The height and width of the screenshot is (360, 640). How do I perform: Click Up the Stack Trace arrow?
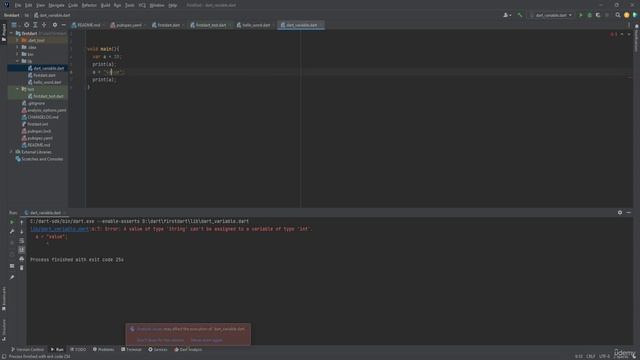[x=22, y=222]
